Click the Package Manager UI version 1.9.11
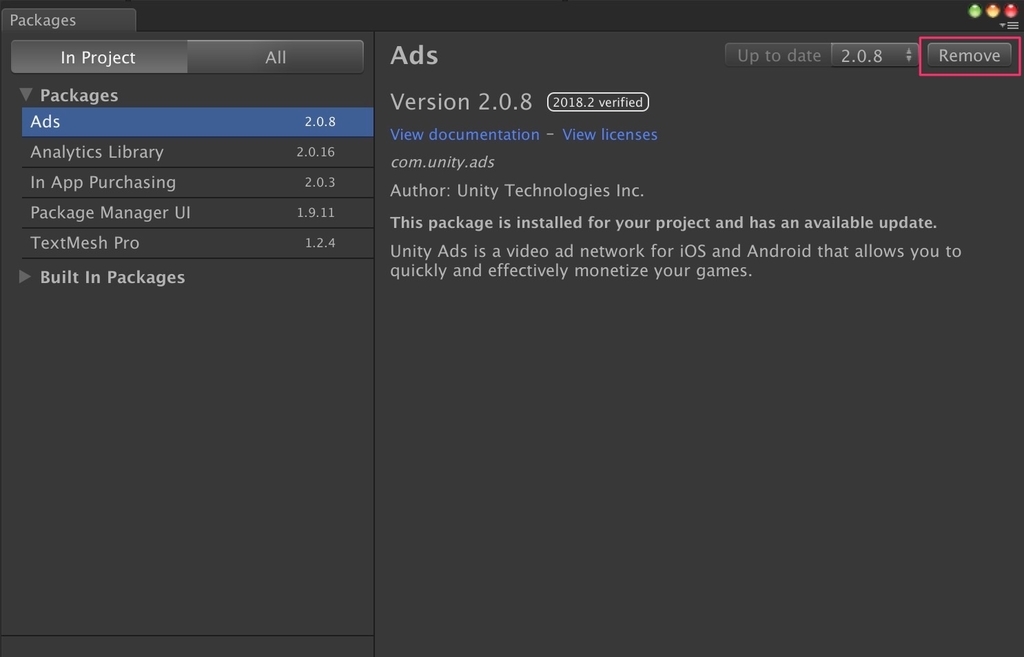This screenshot has height=657, width=1024. click(x=315, y=213)
